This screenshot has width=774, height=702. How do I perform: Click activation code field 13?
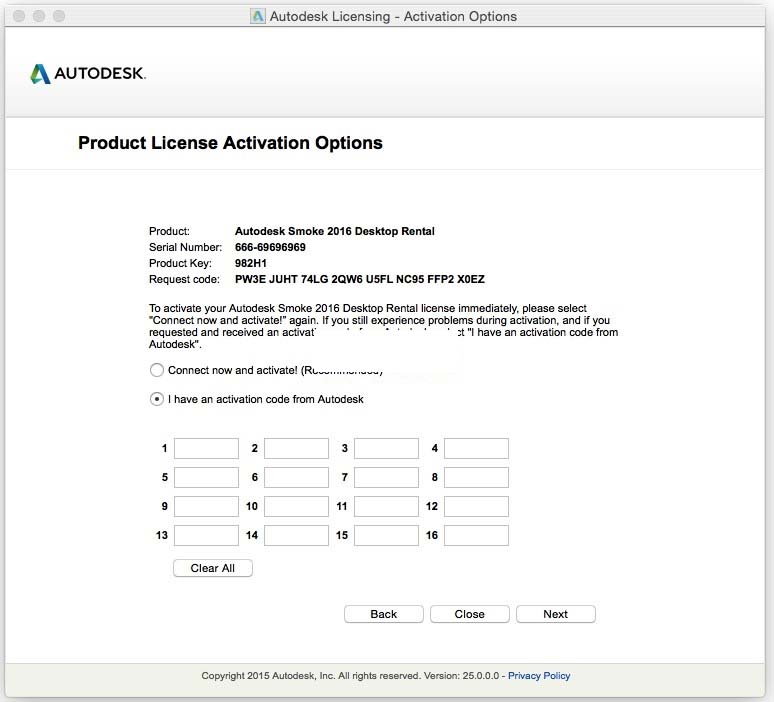tap(206, 536)
